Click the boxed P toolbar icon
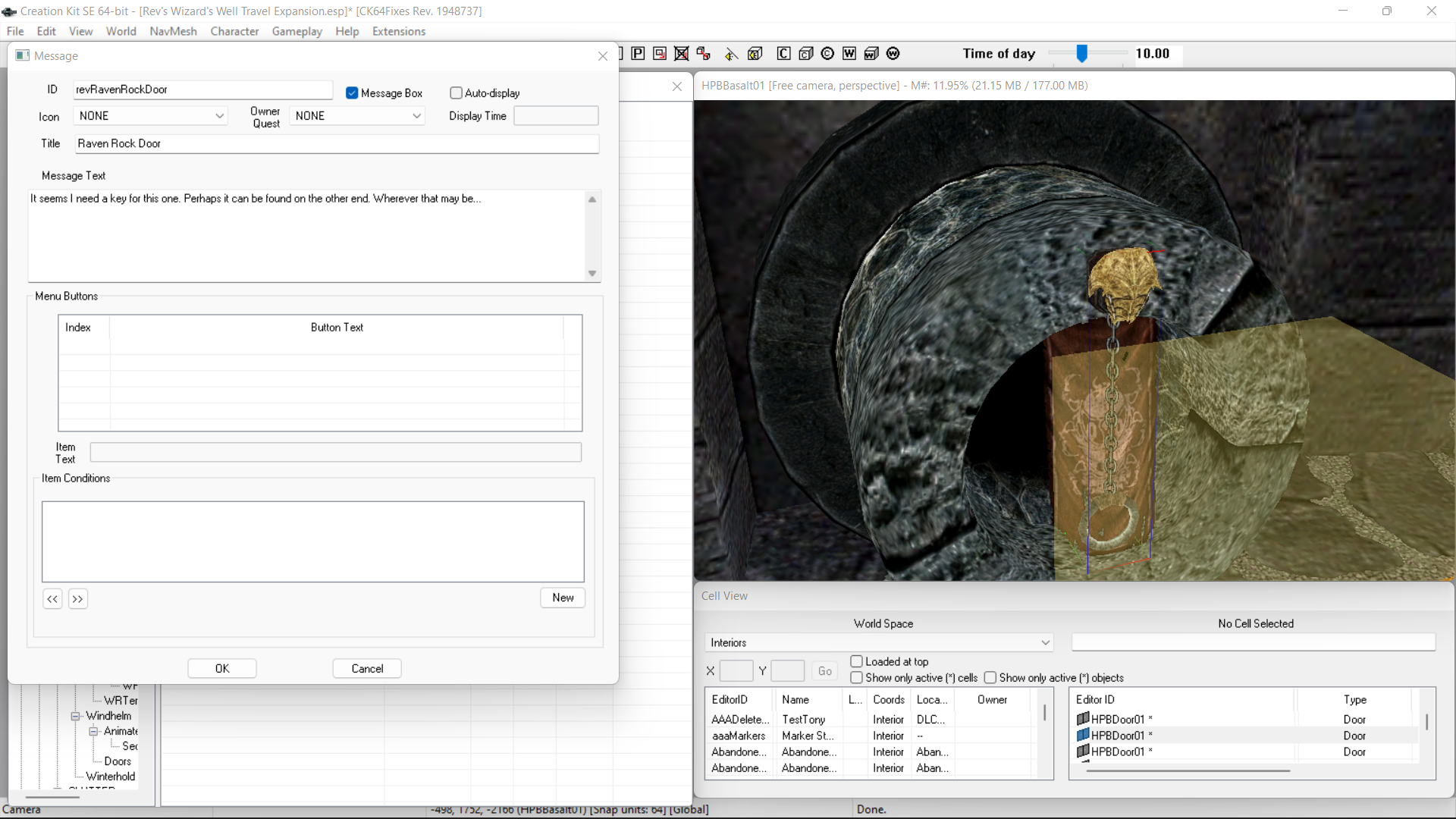The image size is (1456, 819). pyautogui.click(x=638, y=53)
